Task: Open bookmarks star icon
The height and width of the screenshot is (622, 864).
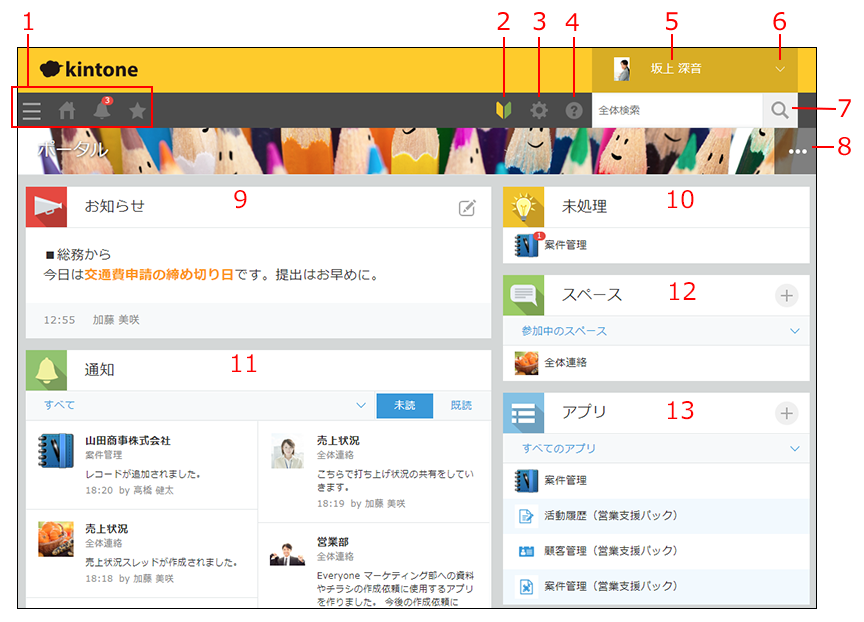Action: coord(137,111)
